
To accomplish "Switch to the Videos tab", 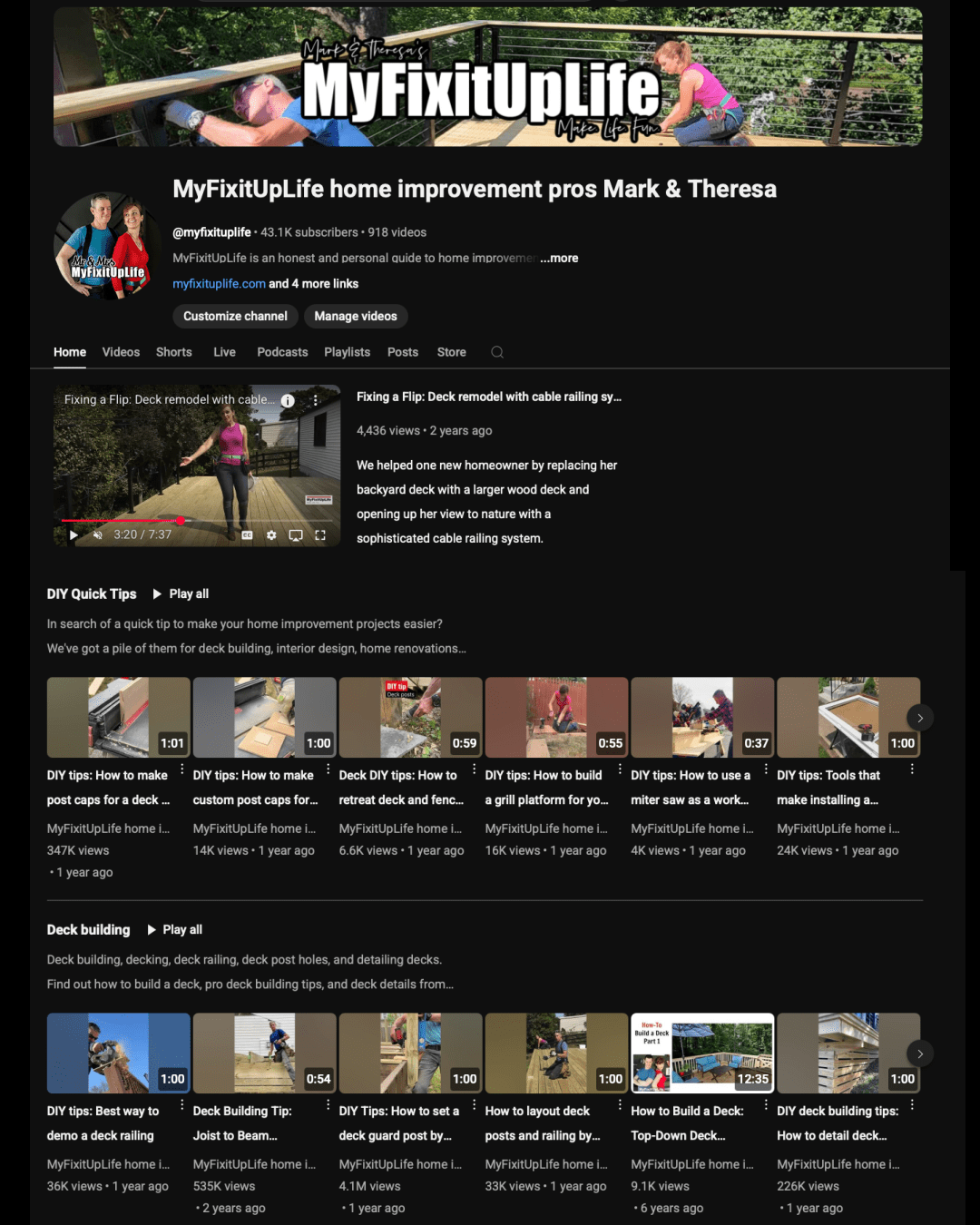I will point(121,352).
